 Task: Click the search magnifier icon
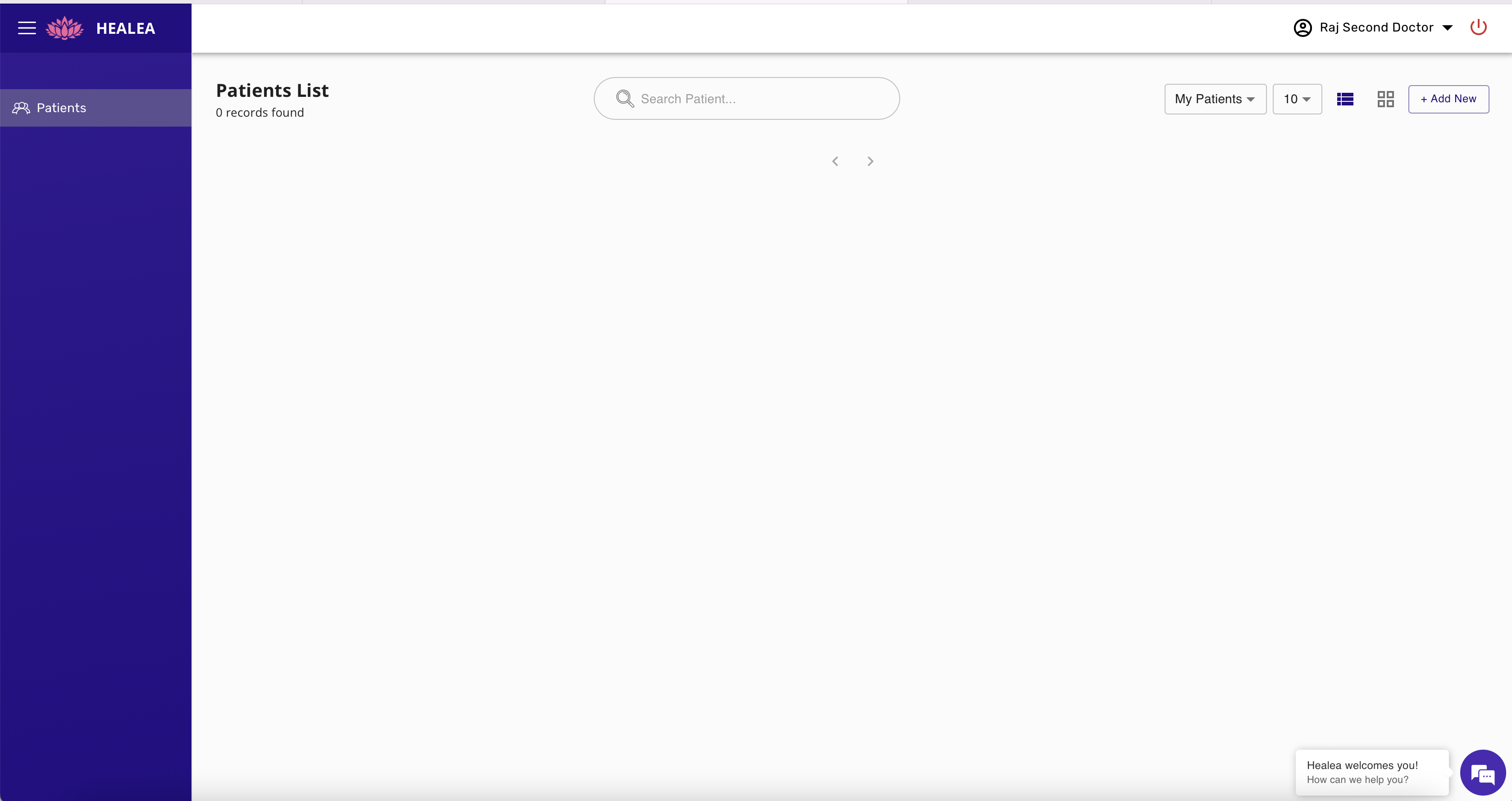[x=624, y=99]
